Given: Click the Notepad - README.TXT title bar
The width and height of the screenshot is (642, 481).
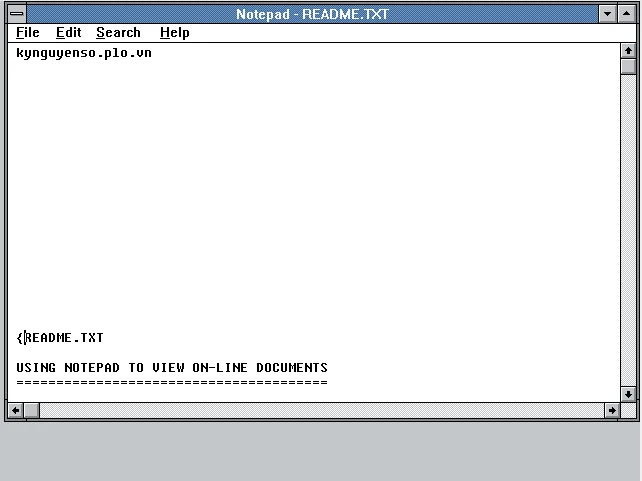Looking at the screenshot, I should pos(312,14).
